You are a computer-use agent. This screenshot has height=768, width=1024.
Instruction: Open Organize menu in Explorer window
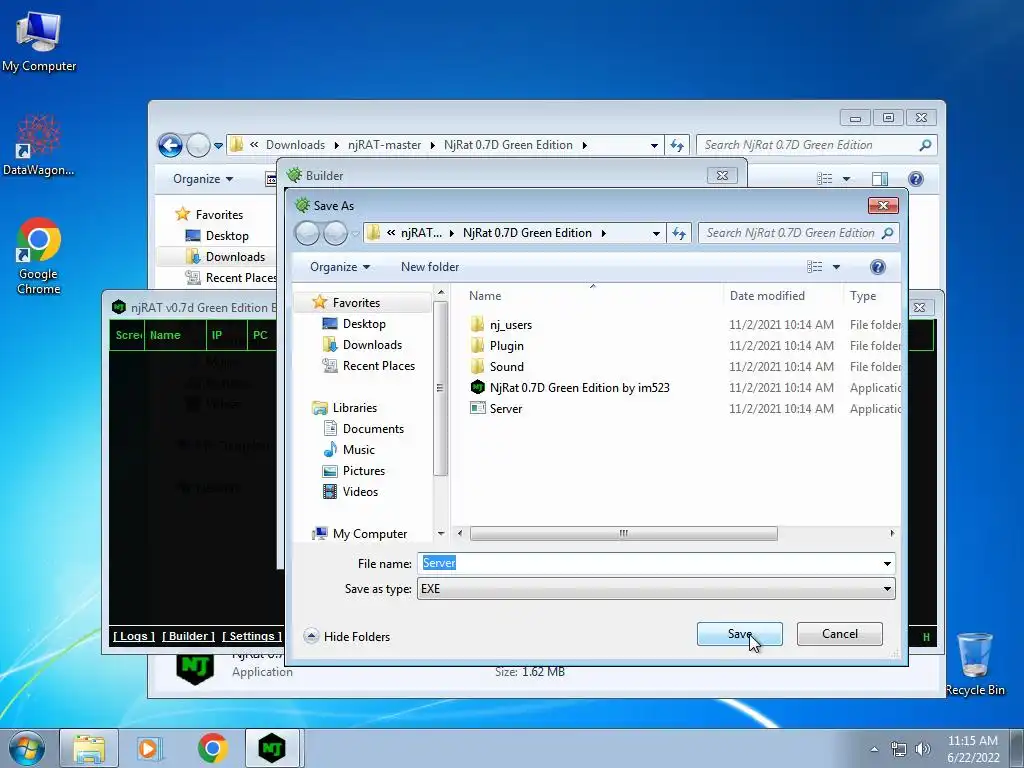(x=202, y=179)
